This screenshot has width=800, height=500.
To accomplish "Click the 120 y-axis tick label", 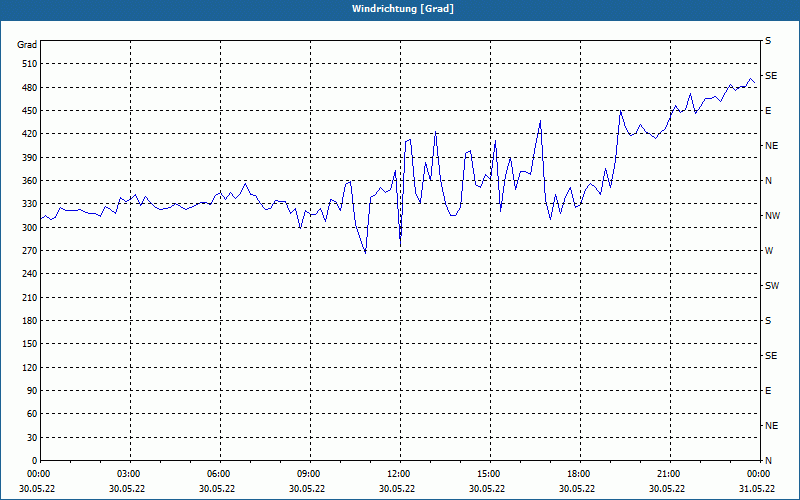I will click(30, 367).
